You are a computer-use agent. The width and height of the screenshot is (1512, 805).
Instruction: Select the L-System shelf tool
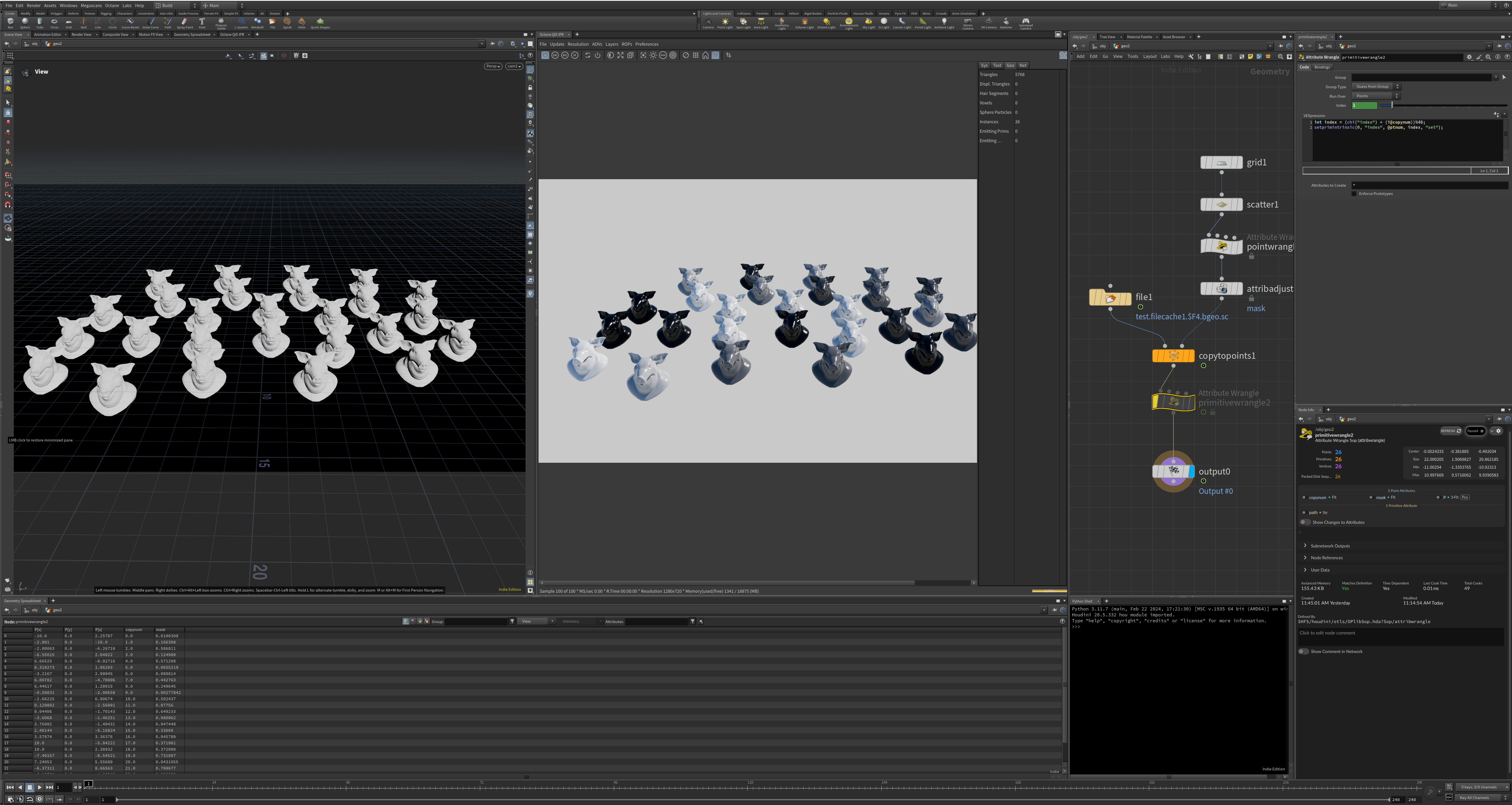coord(241,23)
